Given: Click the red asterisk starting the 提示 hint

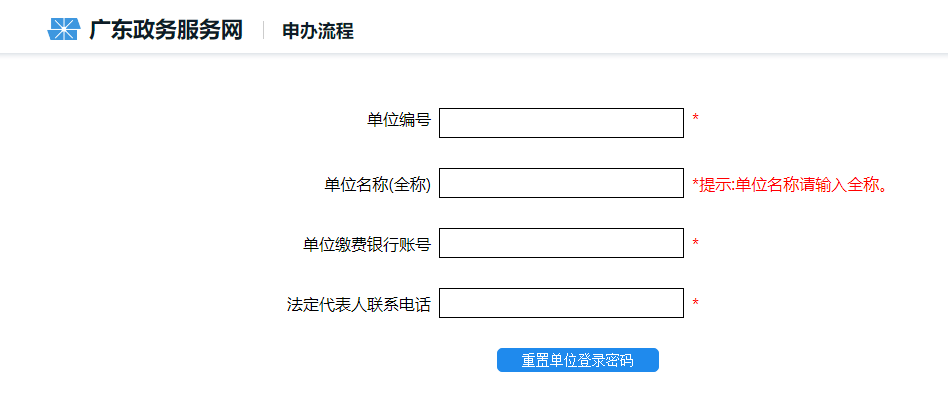Looking at the screenshot, I should pos(695,182).
